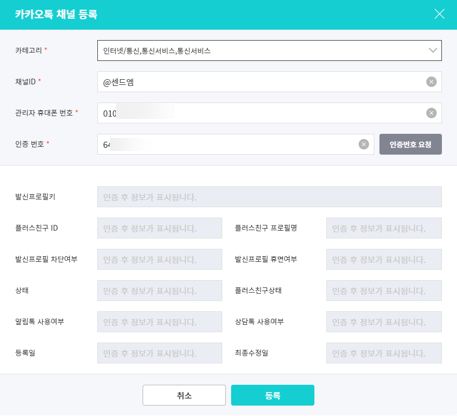This screenshot has height=416, width=457.
Task: Click the 플러스친구상태 field
Action: point(384,290)
